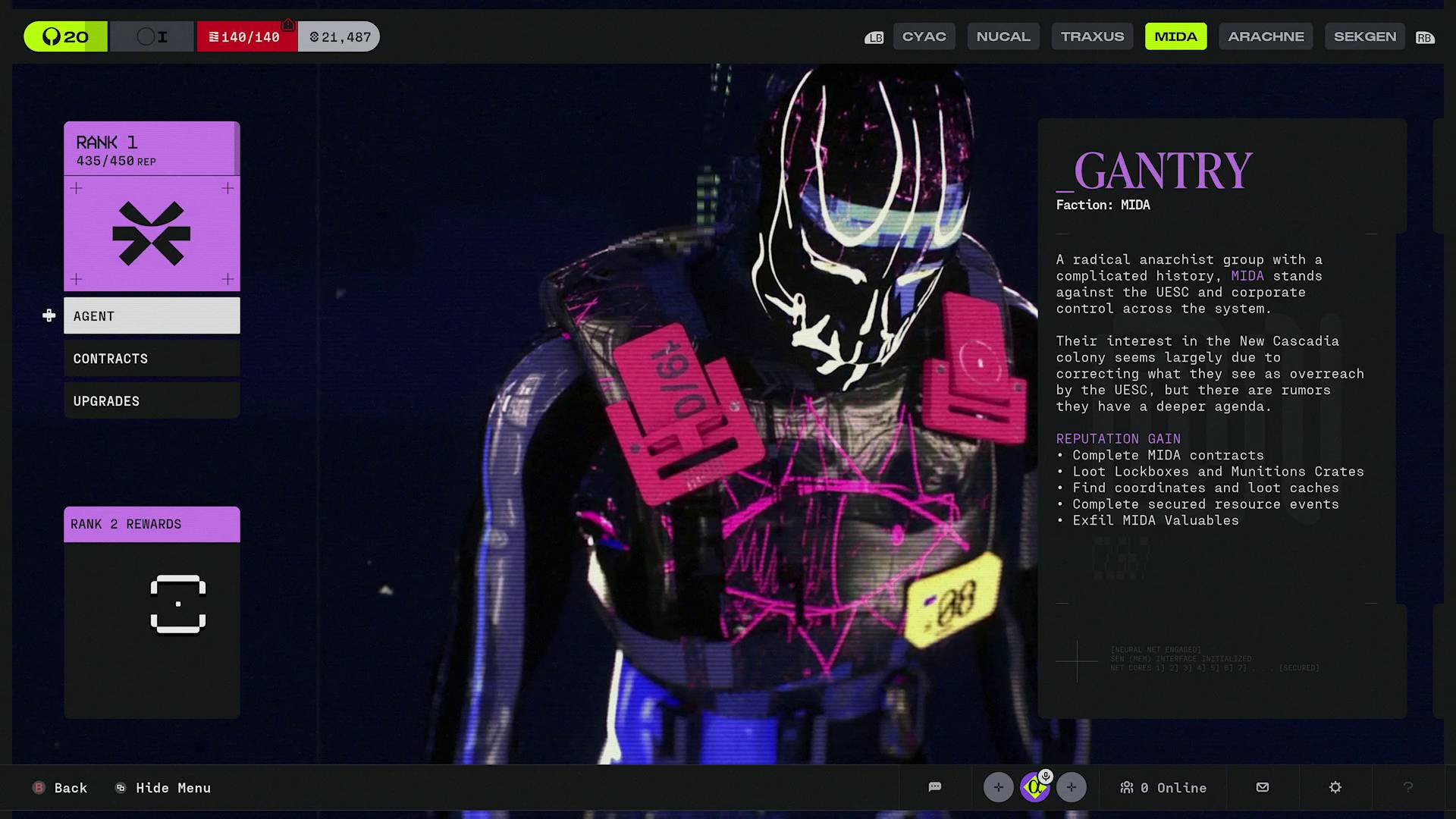Screen dimensions: 1456x819
Task: Open the UPGRADES section
Action: click(152, 400)
